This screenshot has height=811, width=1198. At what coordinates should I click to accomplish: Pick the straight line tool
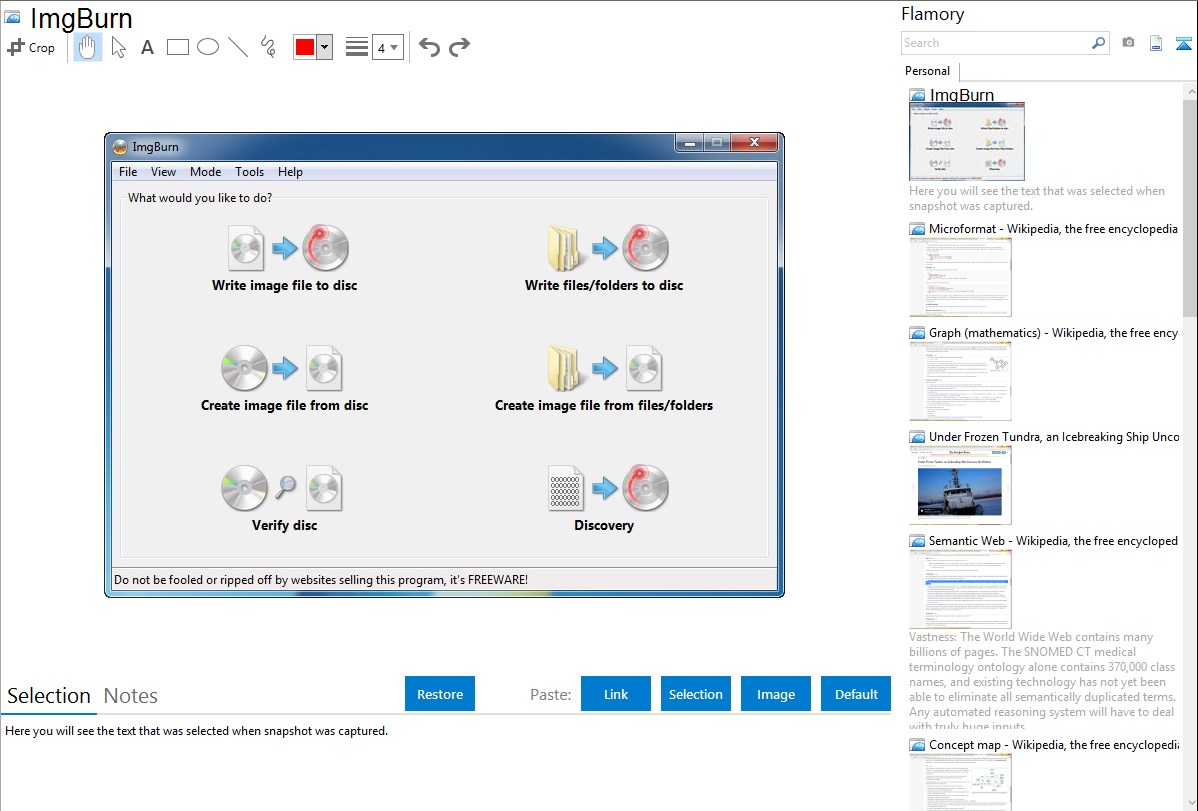click(x=238, y=47)
